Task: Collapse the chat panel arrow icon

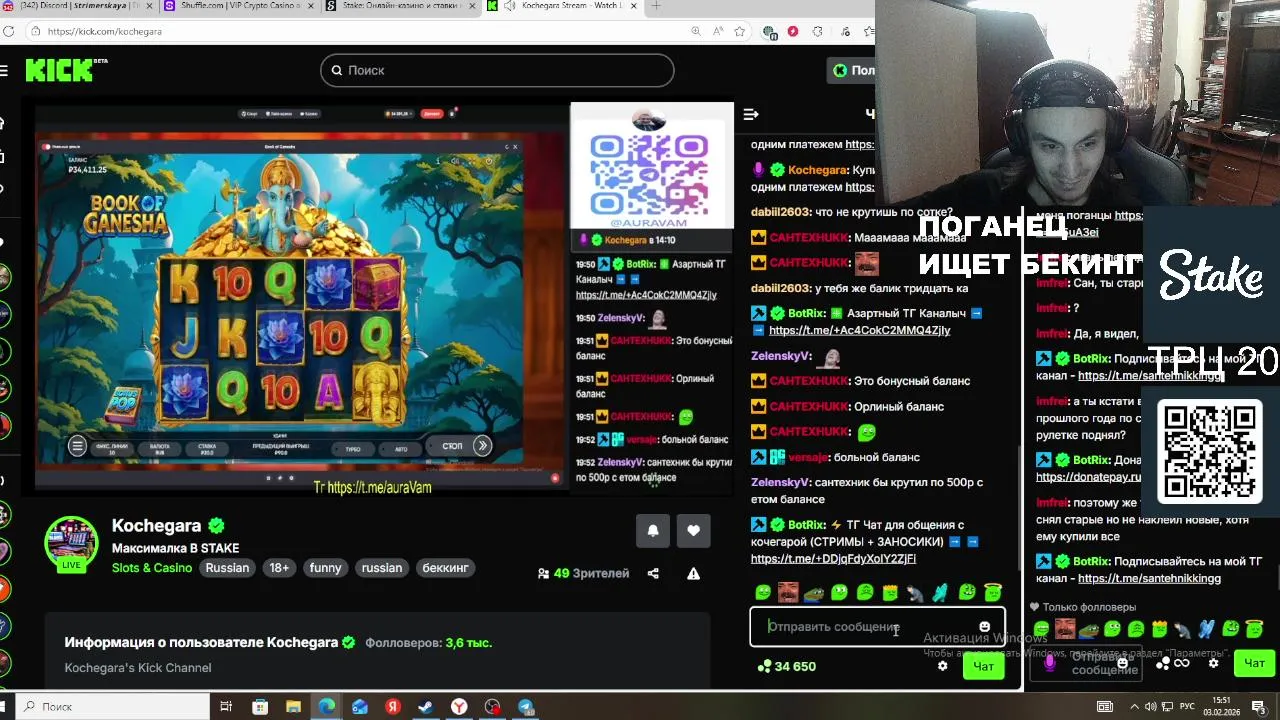Action: pos(751,114)
